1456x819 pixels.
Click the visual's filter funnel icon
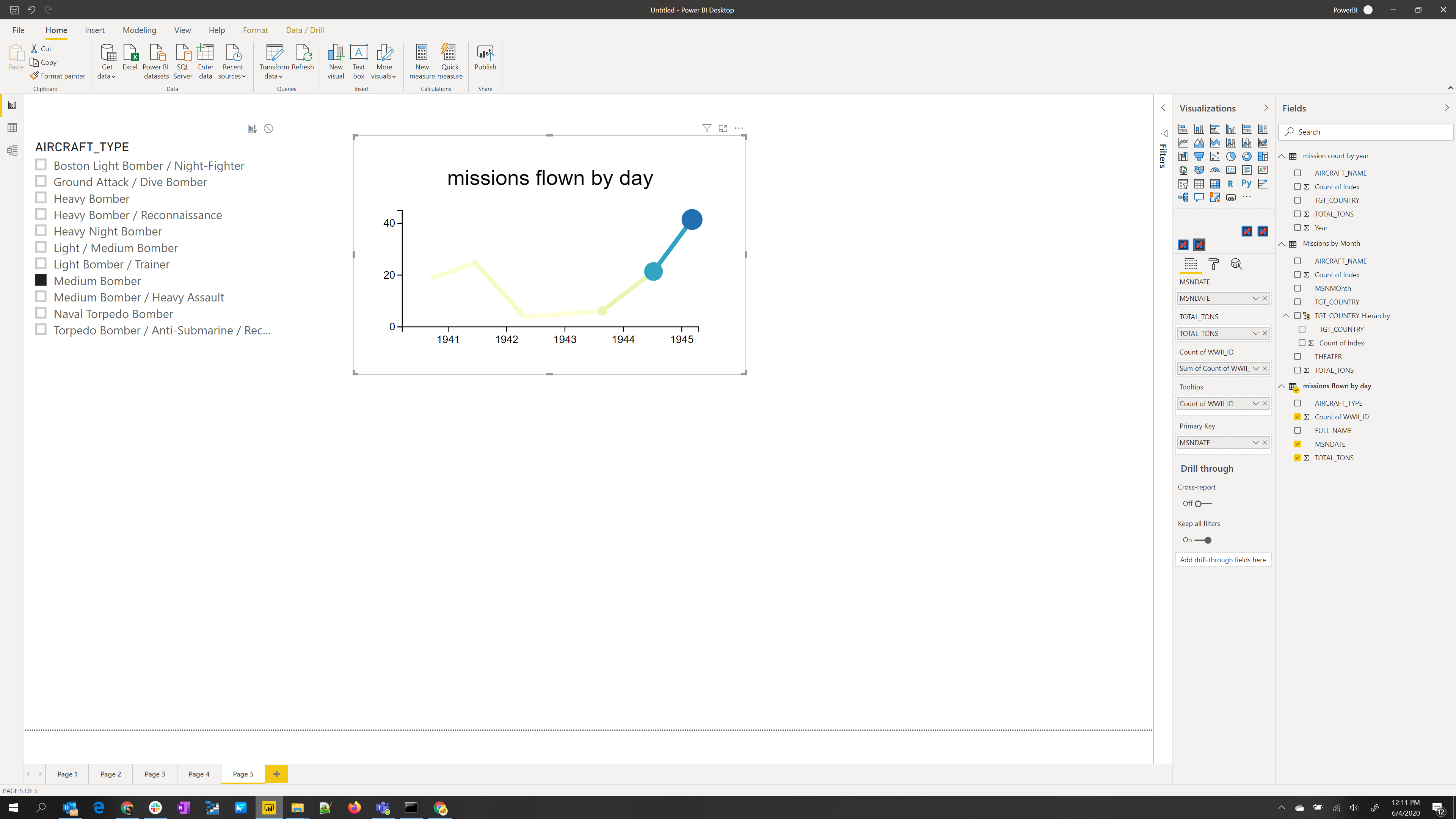[x=706, y=128]
